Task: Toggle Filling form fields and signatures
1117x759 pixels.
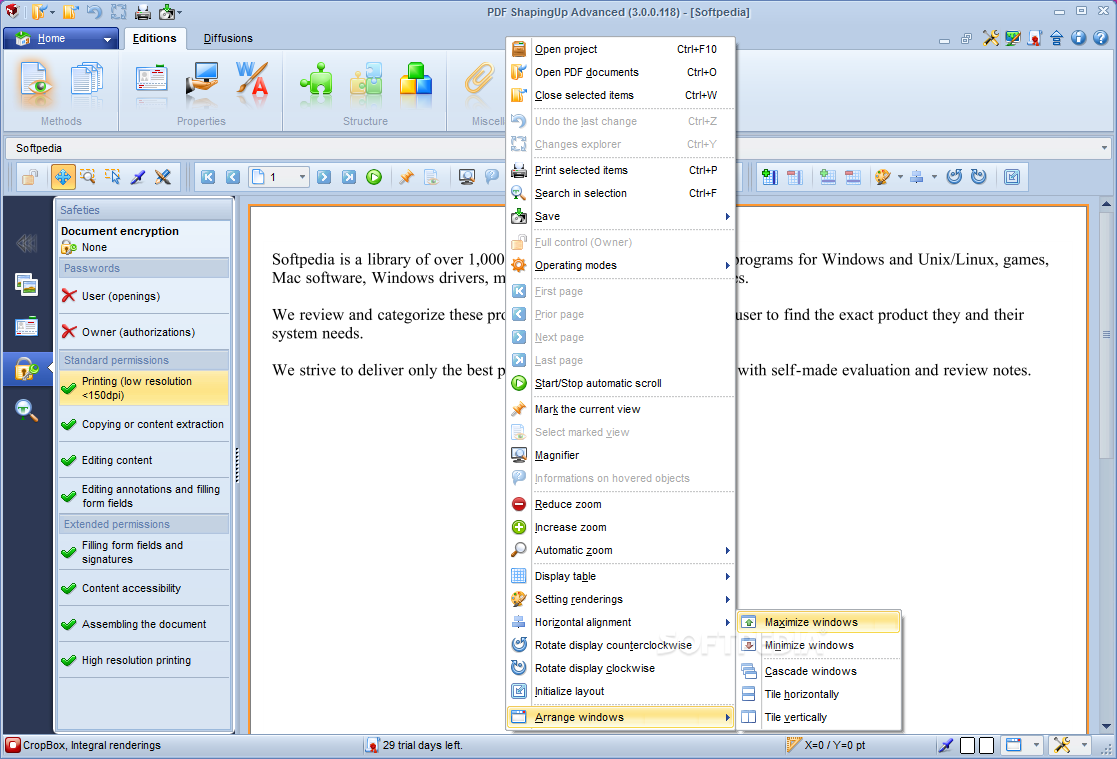Action: click(x=144, y=552)
